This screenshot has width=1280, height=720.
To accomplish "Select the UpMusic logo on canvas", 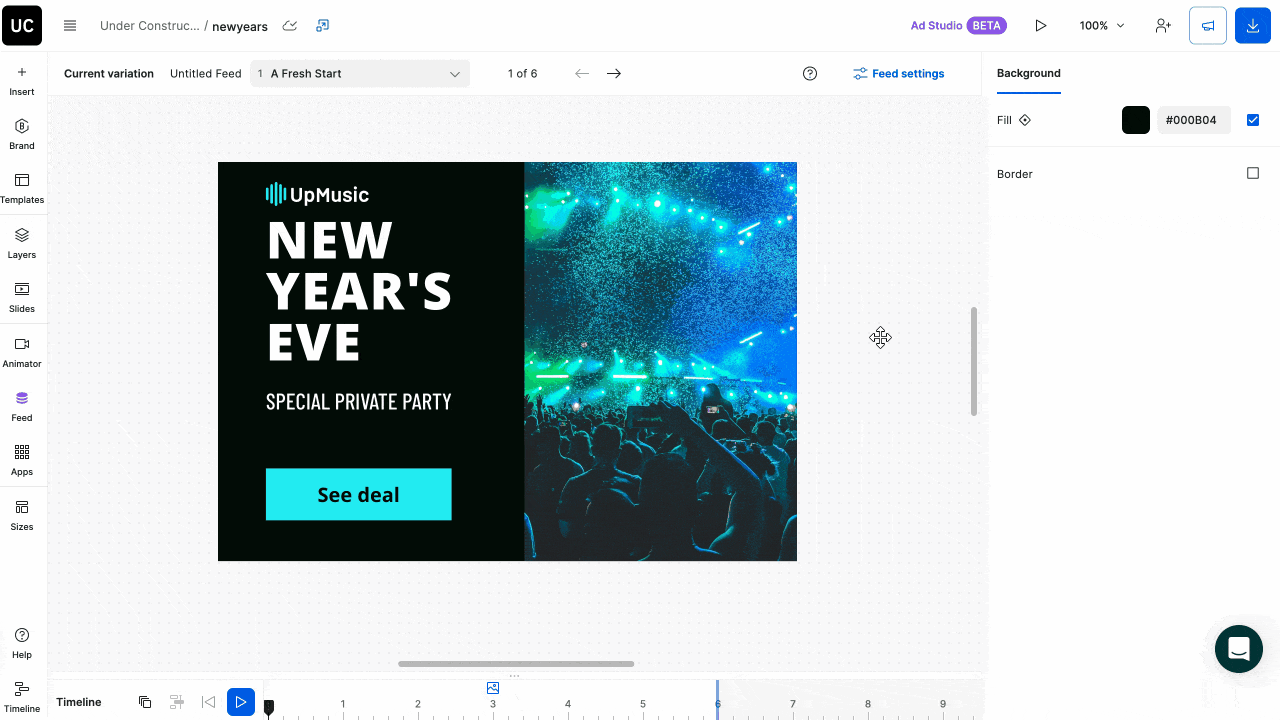I will (x=317, y=194).
